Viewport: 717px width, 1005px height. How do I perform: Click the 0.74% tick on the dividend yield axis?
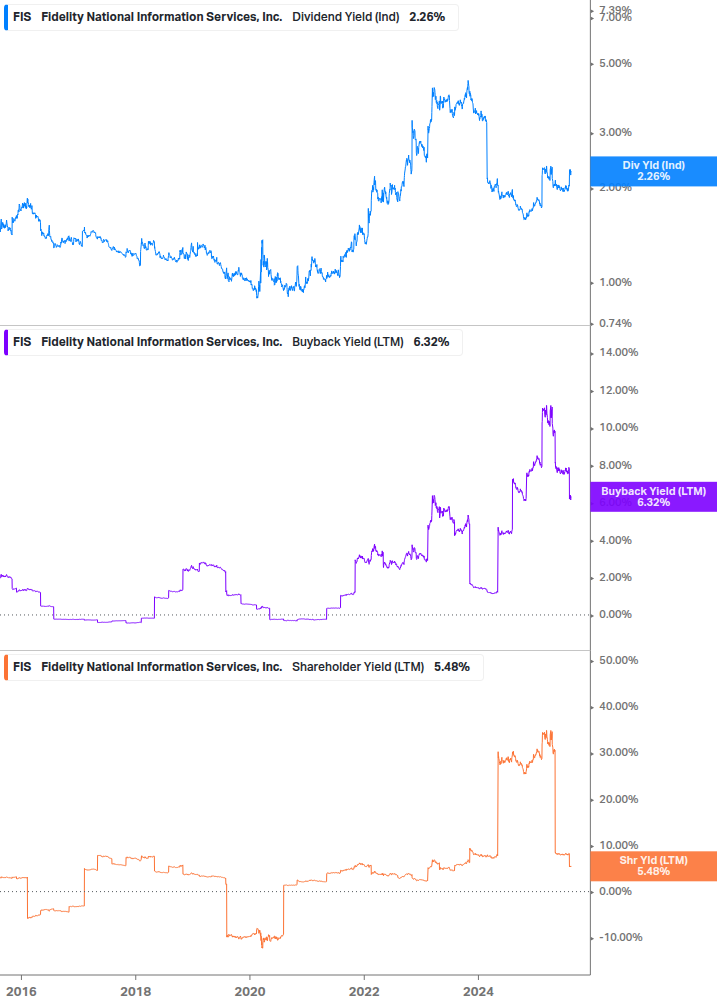(x=615, y=324)
